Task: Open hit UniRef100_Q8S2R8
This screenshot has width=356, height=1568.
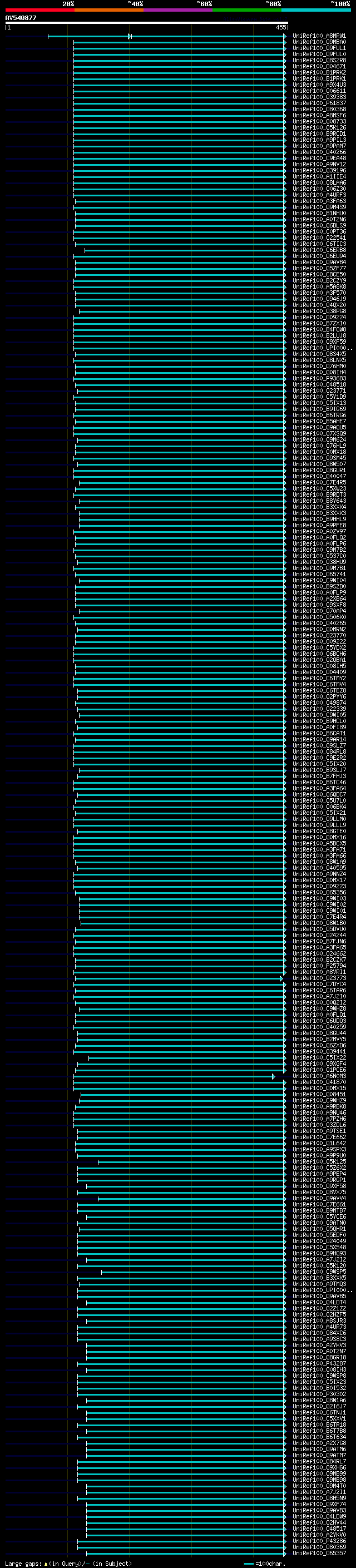Action: pos(319,60)
